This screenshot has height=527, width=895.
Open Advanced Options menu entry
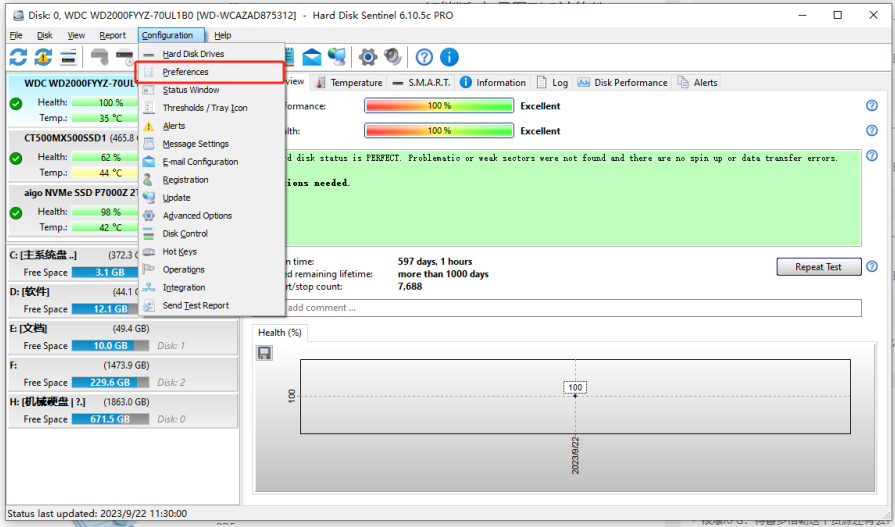click(x=212, y=216)
